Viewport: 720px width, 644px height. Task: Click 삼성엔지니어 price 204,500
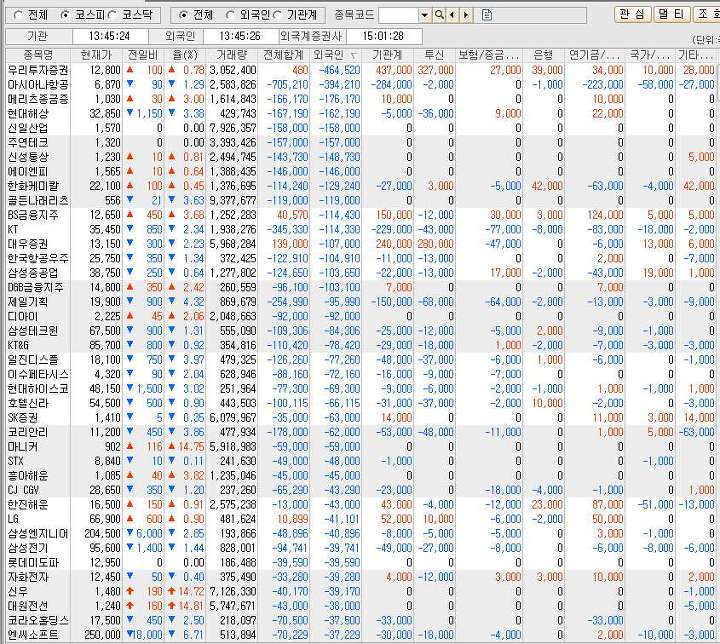pyautogui.click(x=102, y=533)
